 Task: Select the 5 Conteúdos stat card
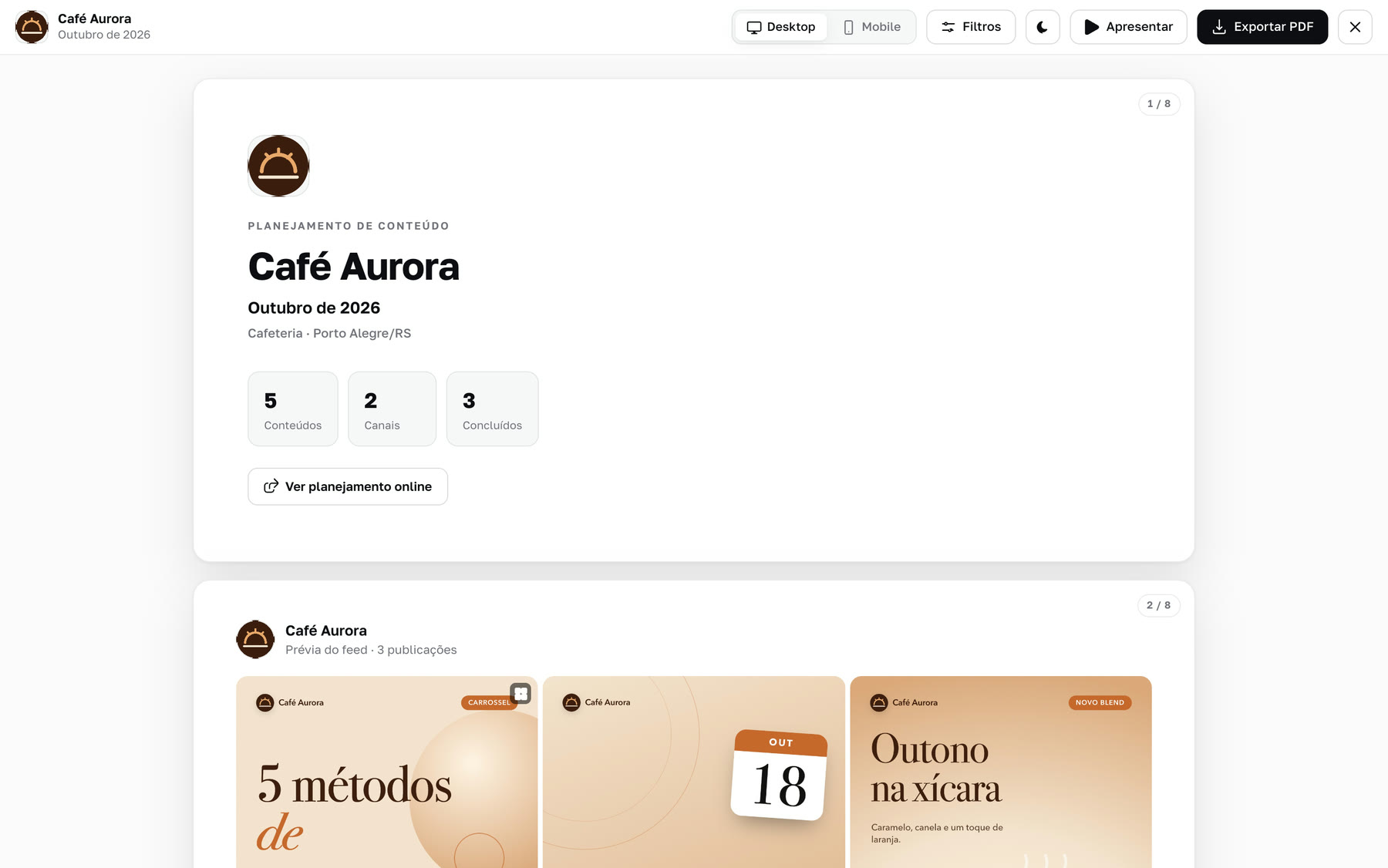coord(293,409)
